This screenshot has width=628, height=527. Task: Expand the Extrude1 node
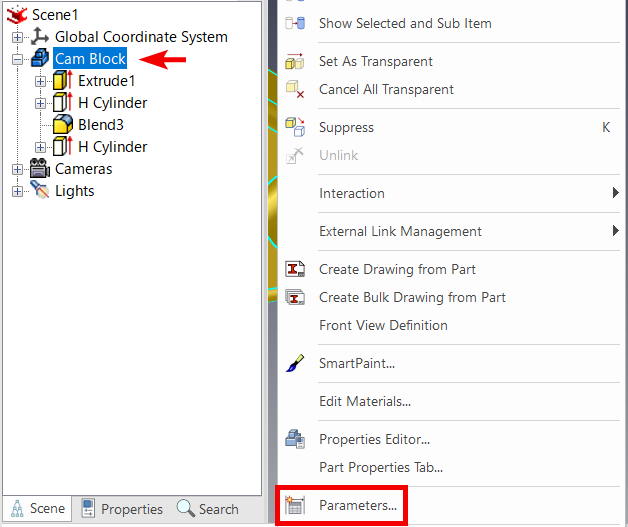[x=40, y=81]
